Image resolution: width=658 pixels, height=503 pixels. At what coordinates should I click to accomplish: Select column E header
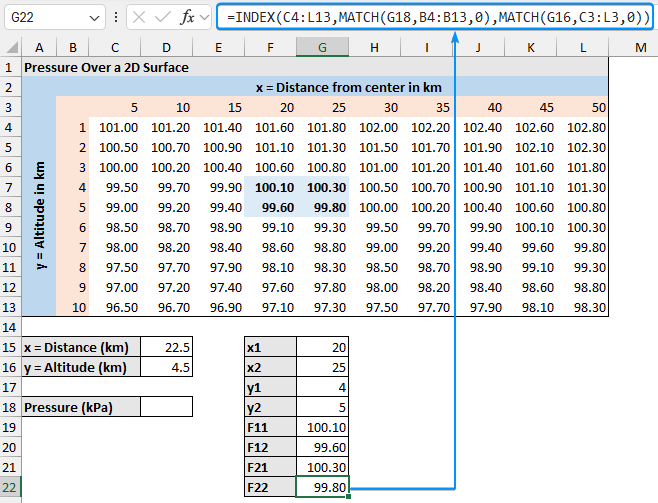[x=218, y=47]
